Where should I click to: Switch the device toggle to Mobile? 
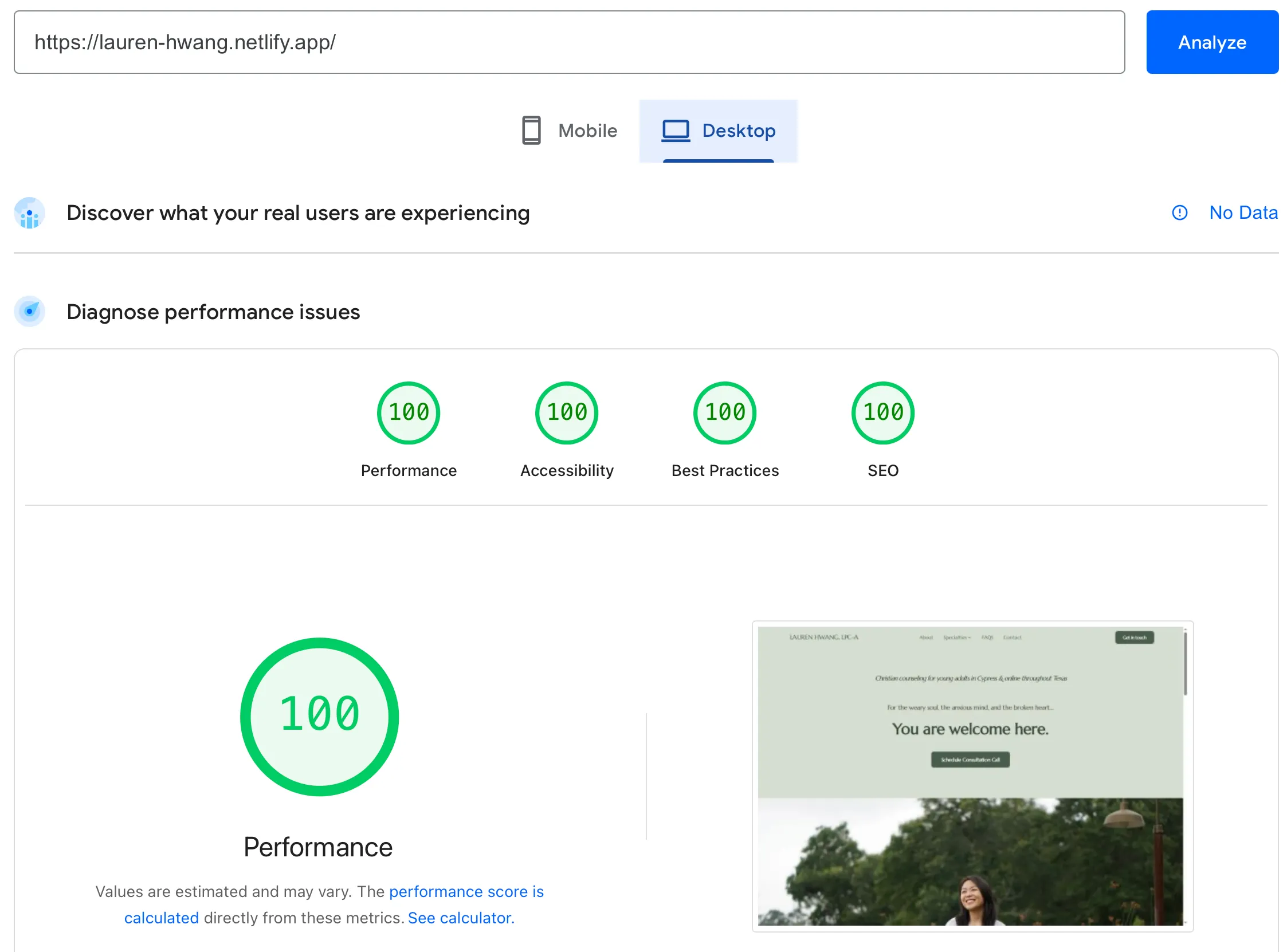coord(571,131)
